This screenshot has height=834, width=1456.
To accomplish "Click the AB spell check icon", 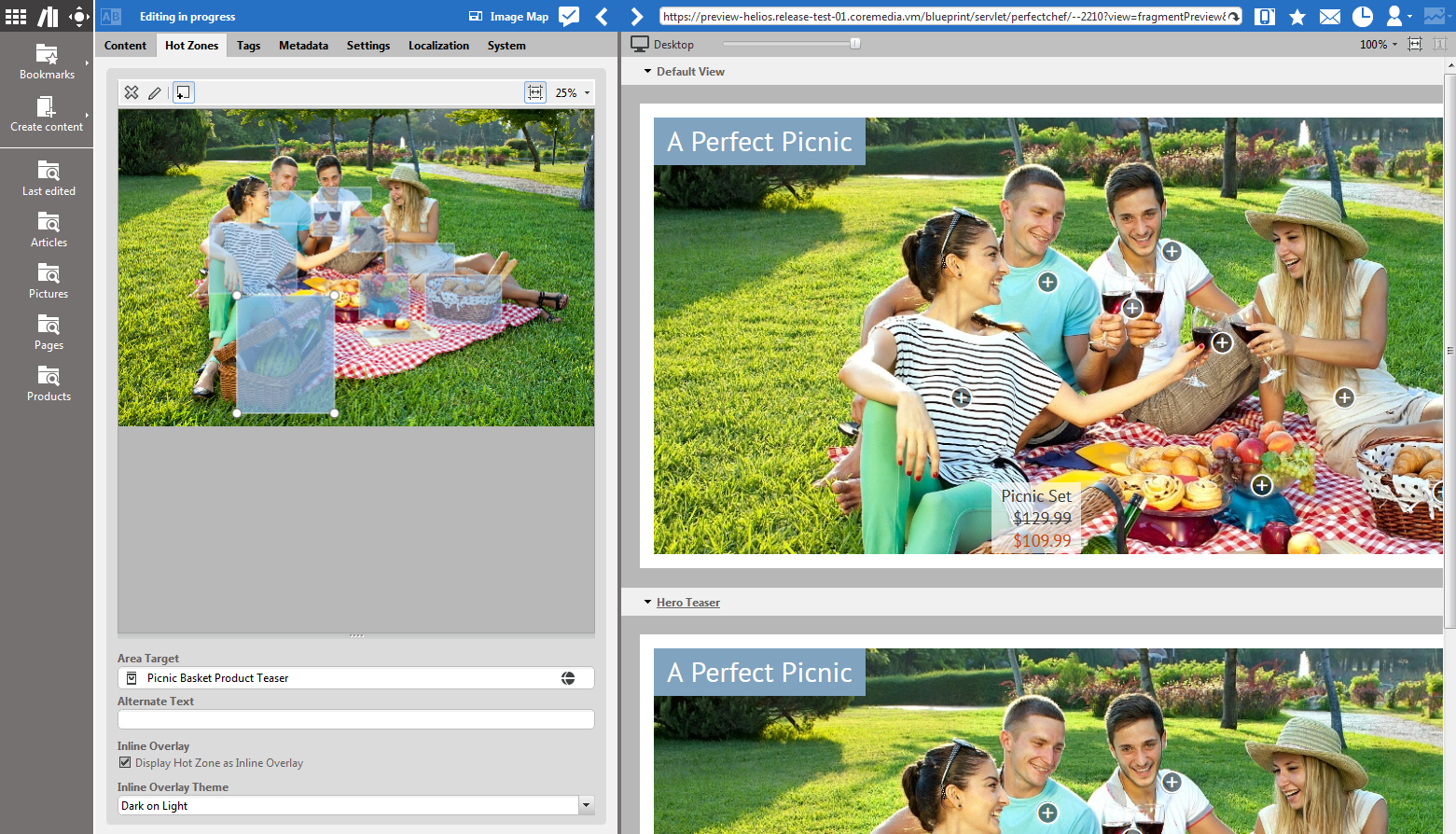I will tap(111, 16).
